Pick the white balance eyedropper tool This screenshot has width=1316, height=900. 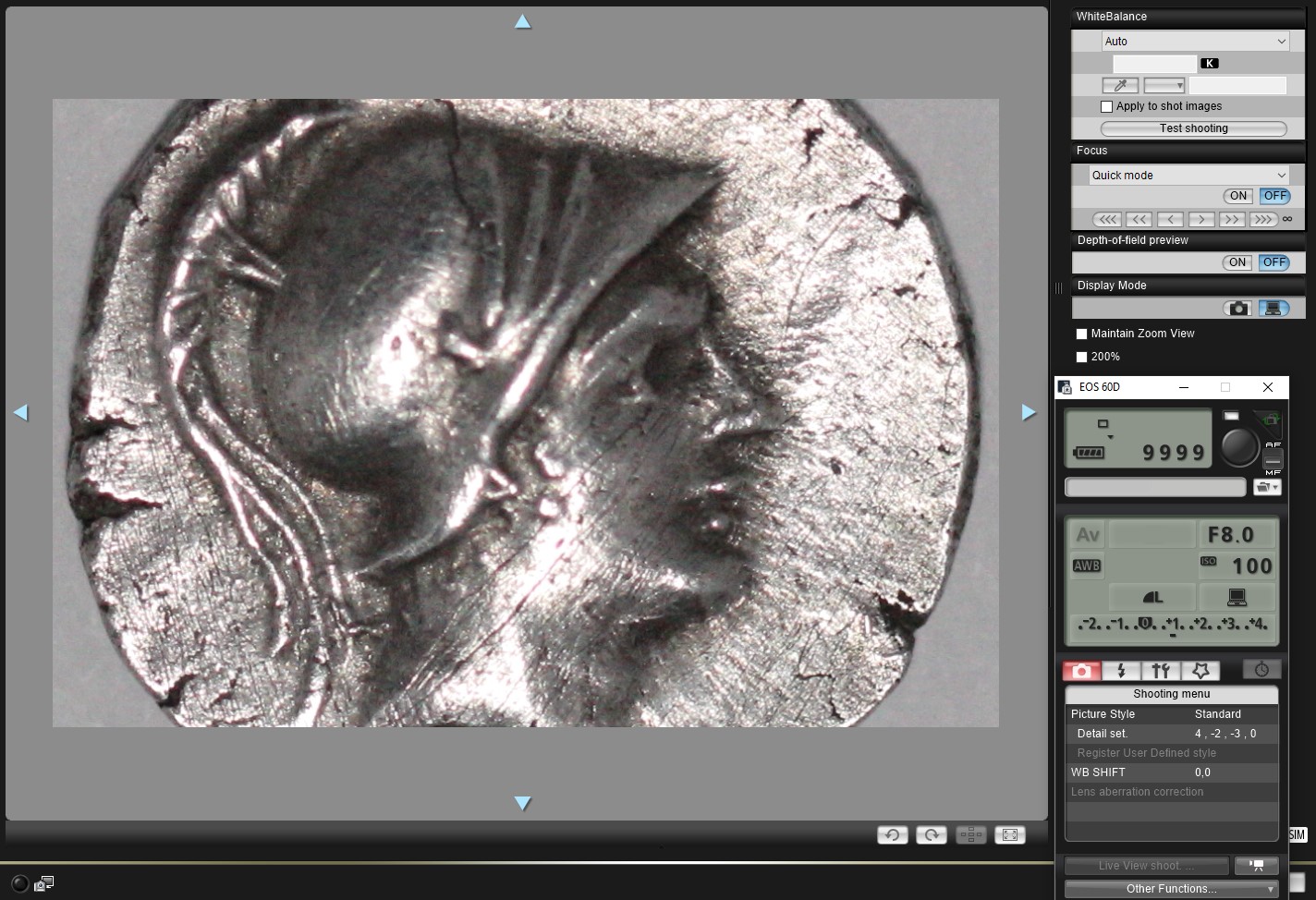click(1120, 85)
